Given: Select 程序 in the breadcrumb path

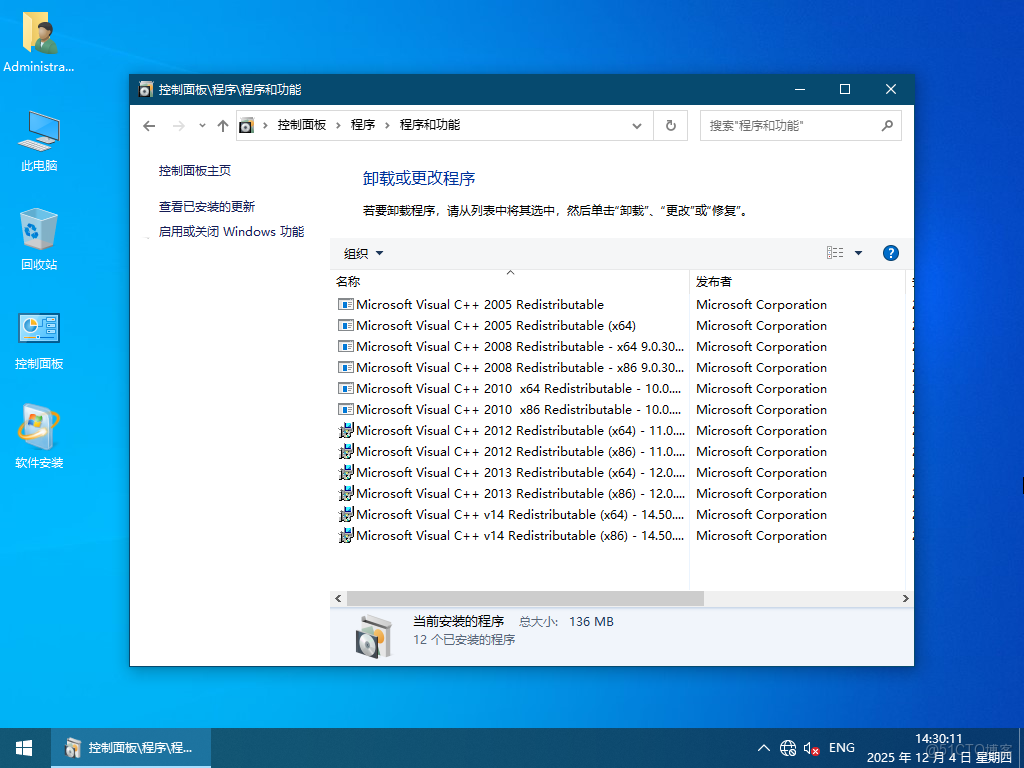Looking at the screenshot, I should coord(364,125).
